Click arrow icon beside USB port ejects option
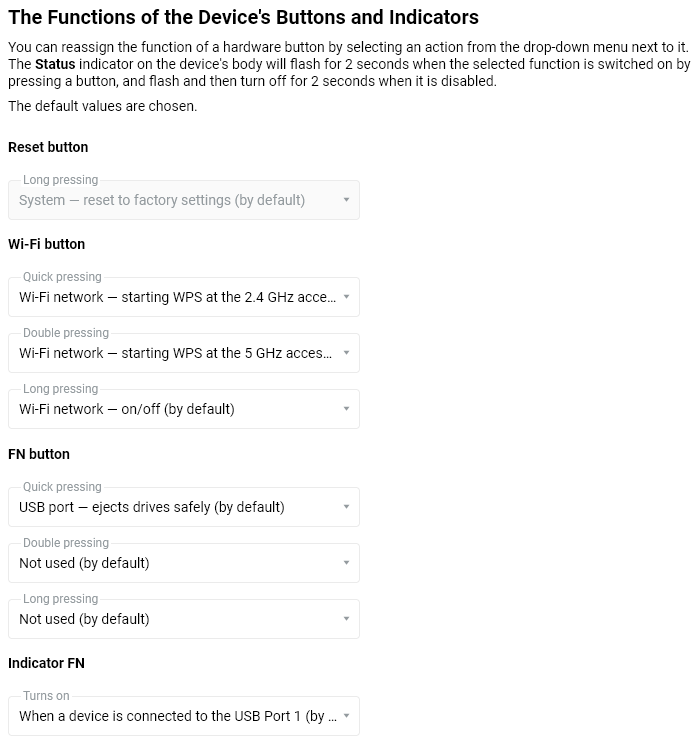The height and width of the screenshot is (744, 700). click(x=346, y=507)
